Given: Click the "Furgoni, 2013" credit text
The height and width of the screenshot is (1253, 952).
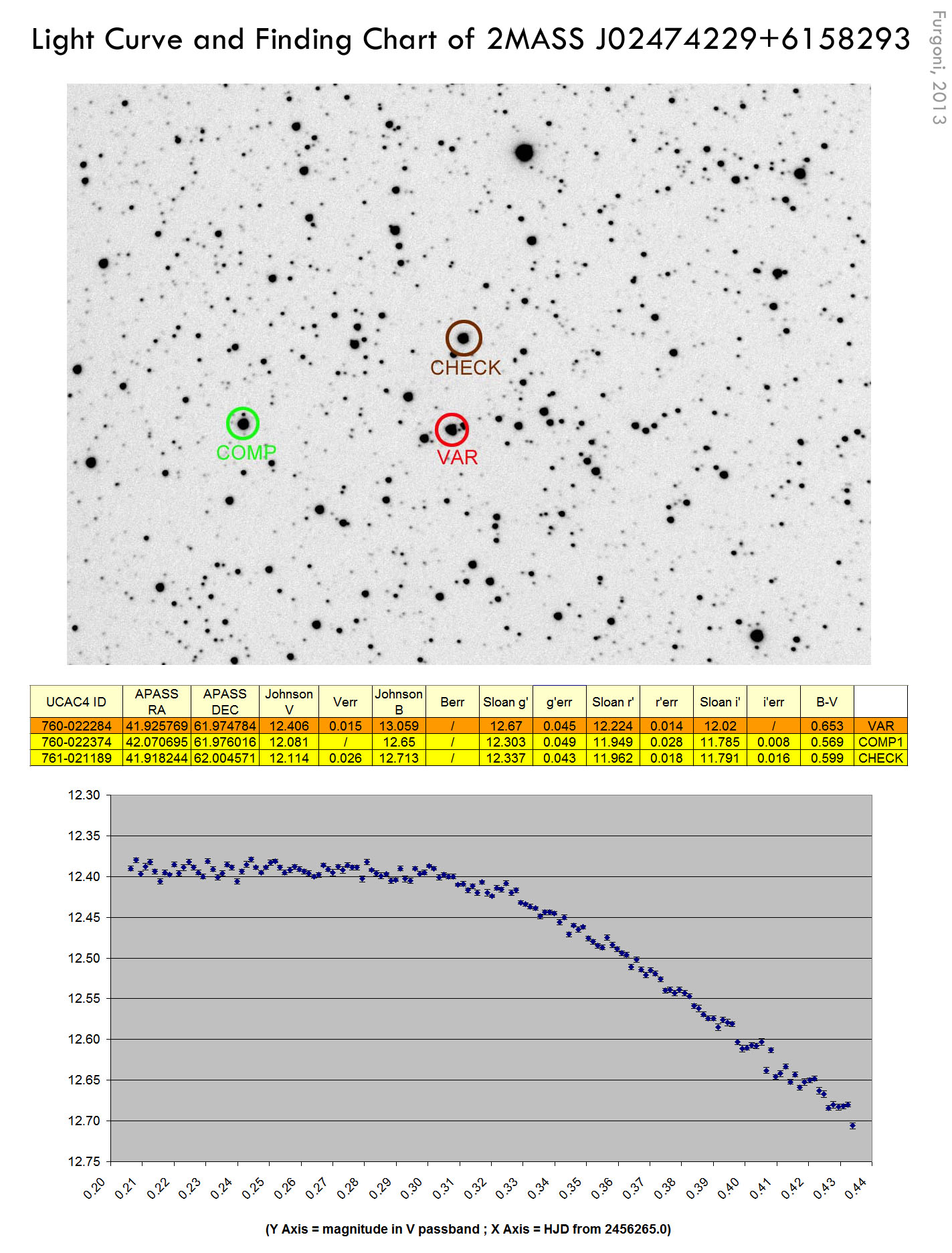Looking at the screenshot, I should pyautogui.click(x=939, y=68).
